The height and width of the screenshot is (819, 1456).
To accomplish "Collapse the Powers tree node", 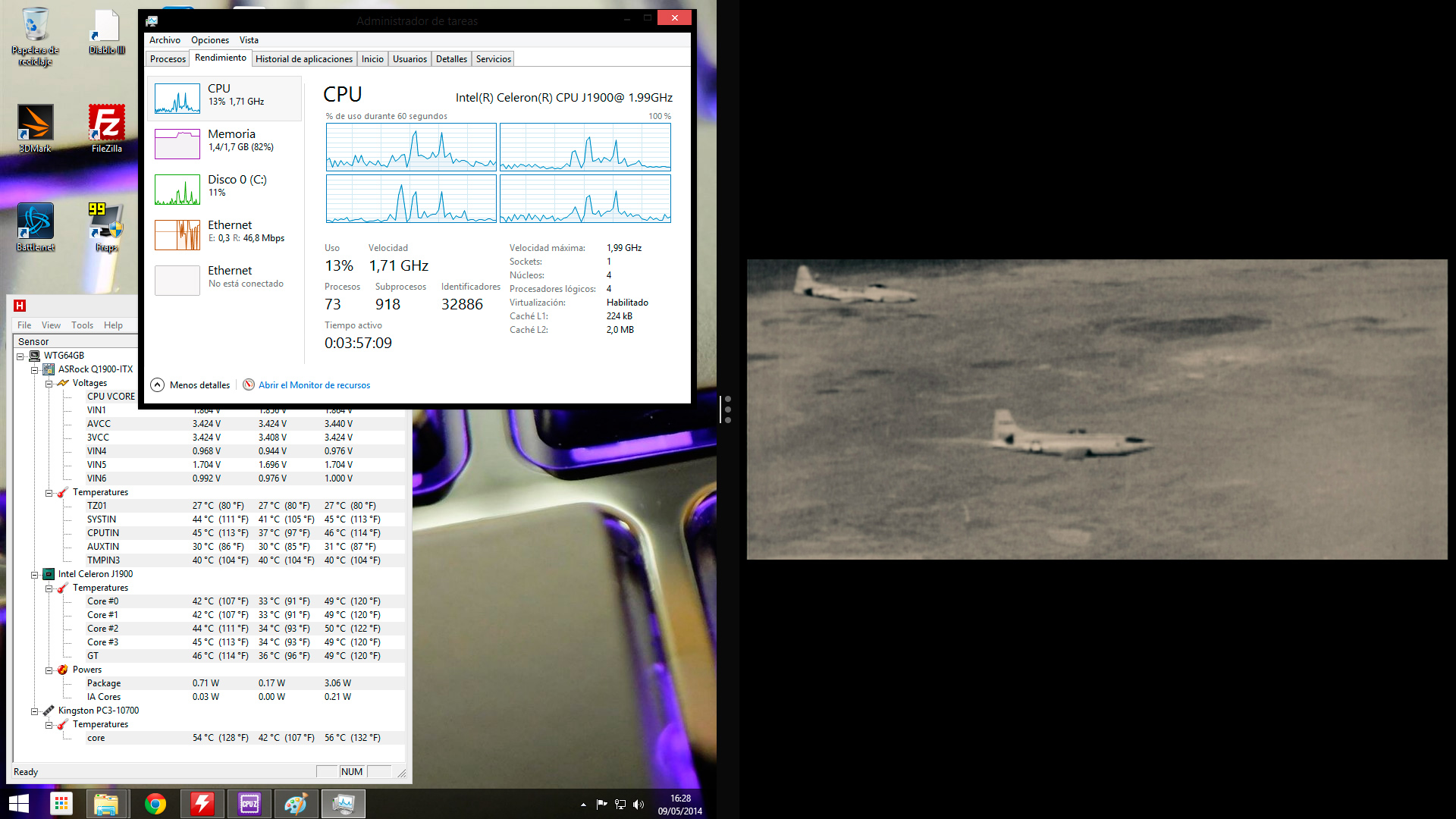I will (49, 670).
